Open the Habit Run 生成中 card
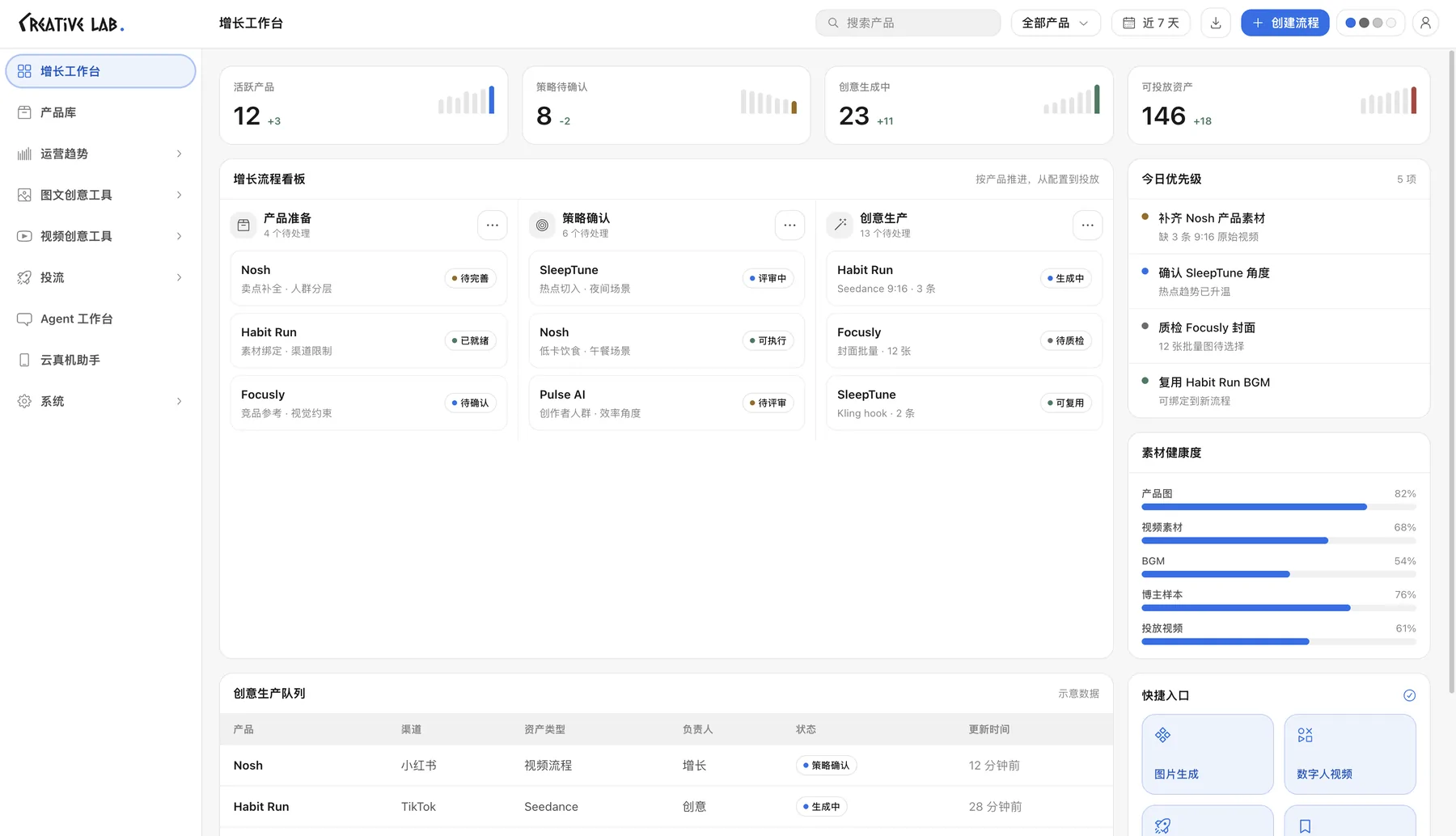This screenshot has width=1456, height=836. pyautogui.click(x=964, y=278)
